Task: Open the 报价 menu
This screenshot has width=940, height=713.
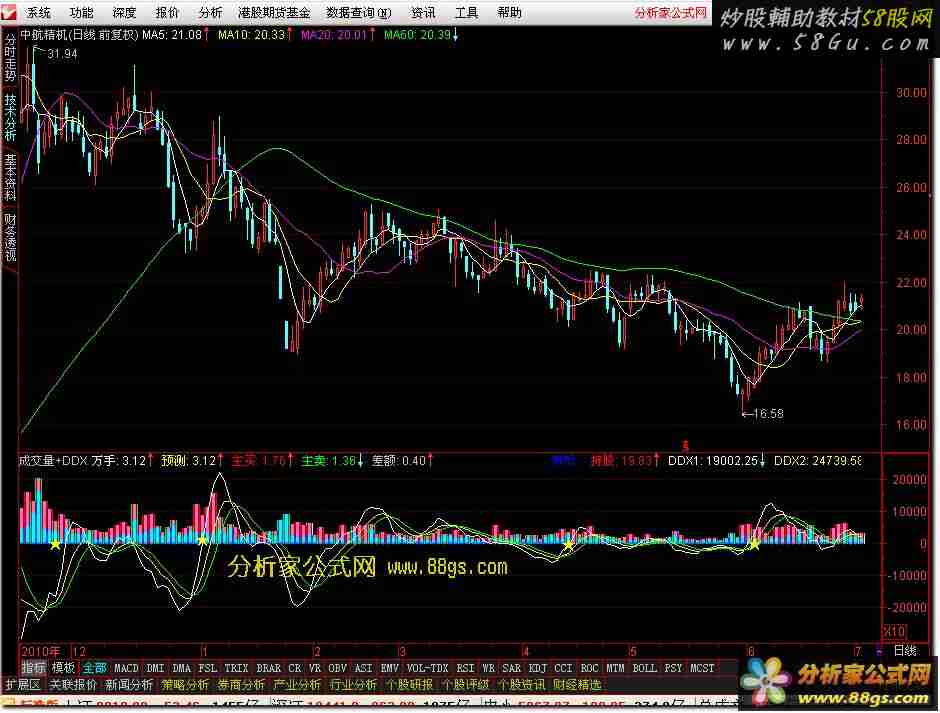Action: pos(167,12)
